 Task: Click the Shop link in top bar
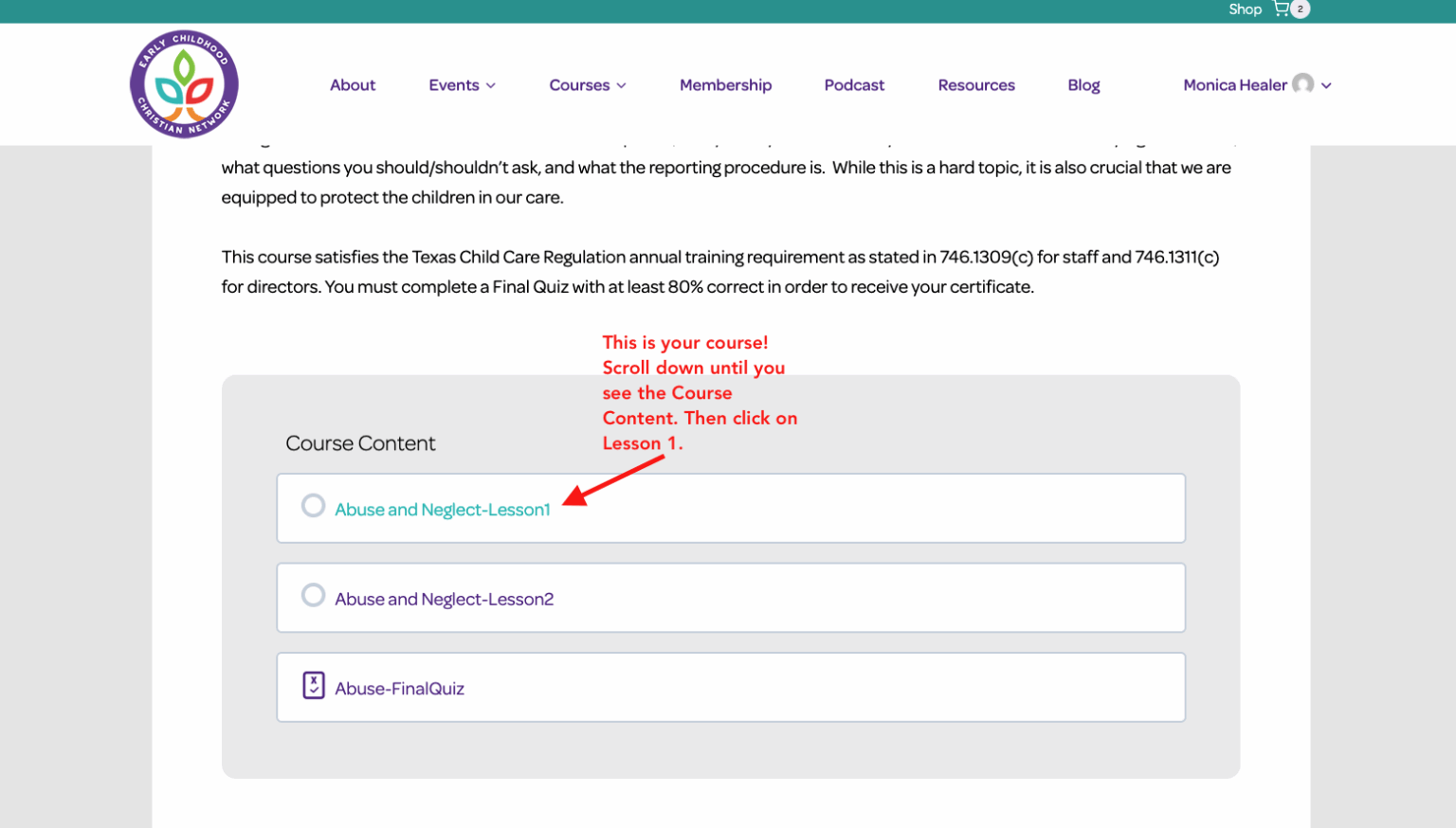coord(1245,9)
